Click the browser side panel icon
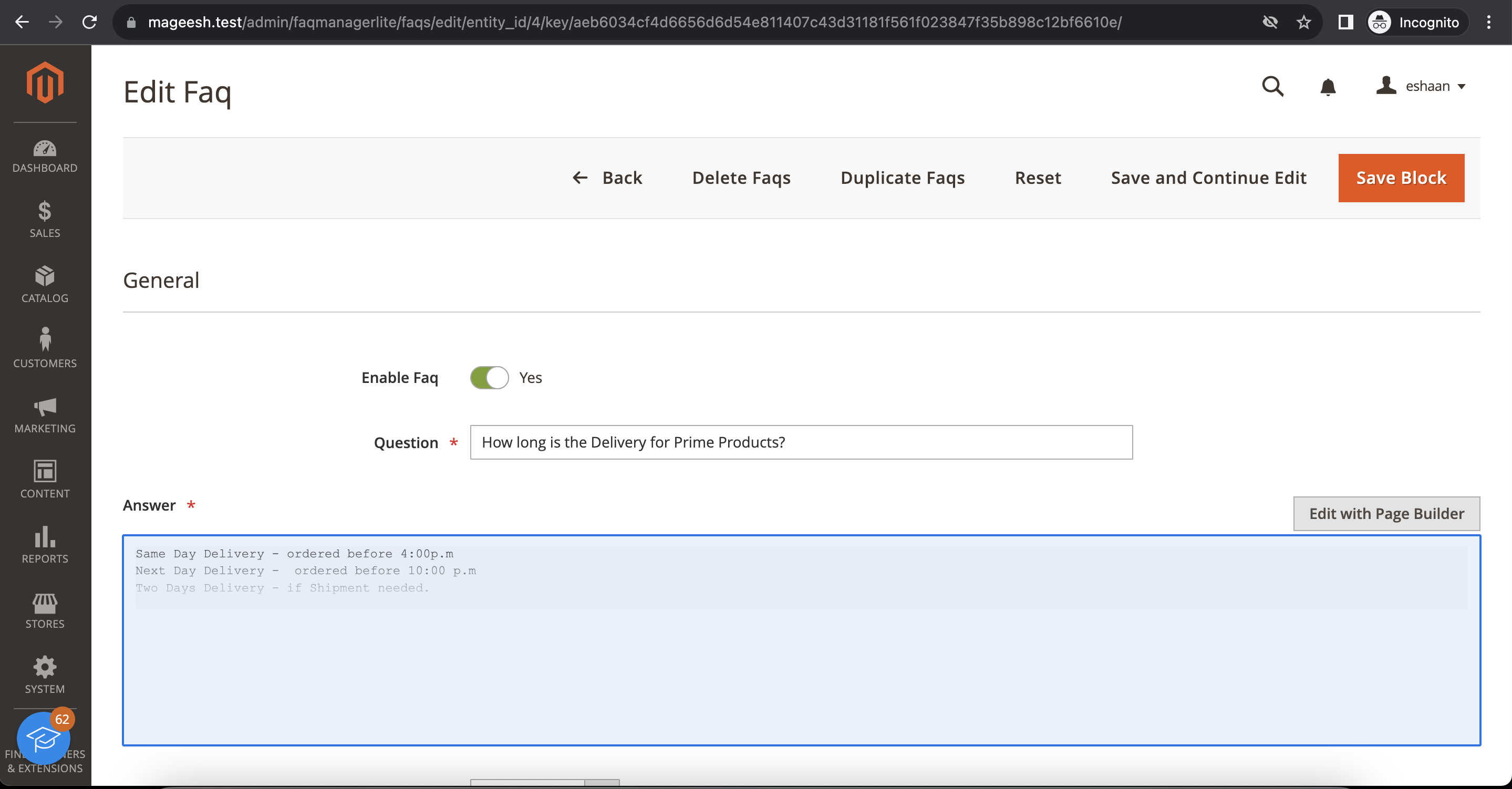This screenshot has width=1512, height=789. pyautogui.click(x=1345, y=22)
